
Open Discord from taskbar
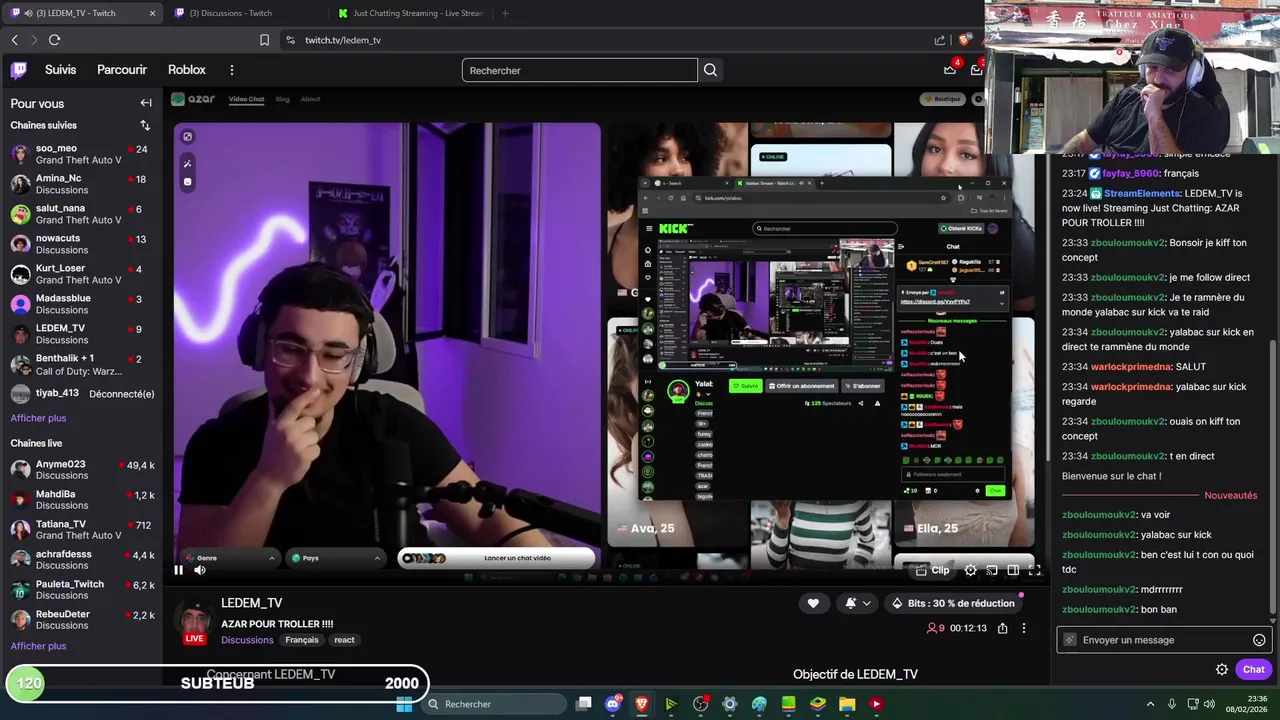(613, 704)
